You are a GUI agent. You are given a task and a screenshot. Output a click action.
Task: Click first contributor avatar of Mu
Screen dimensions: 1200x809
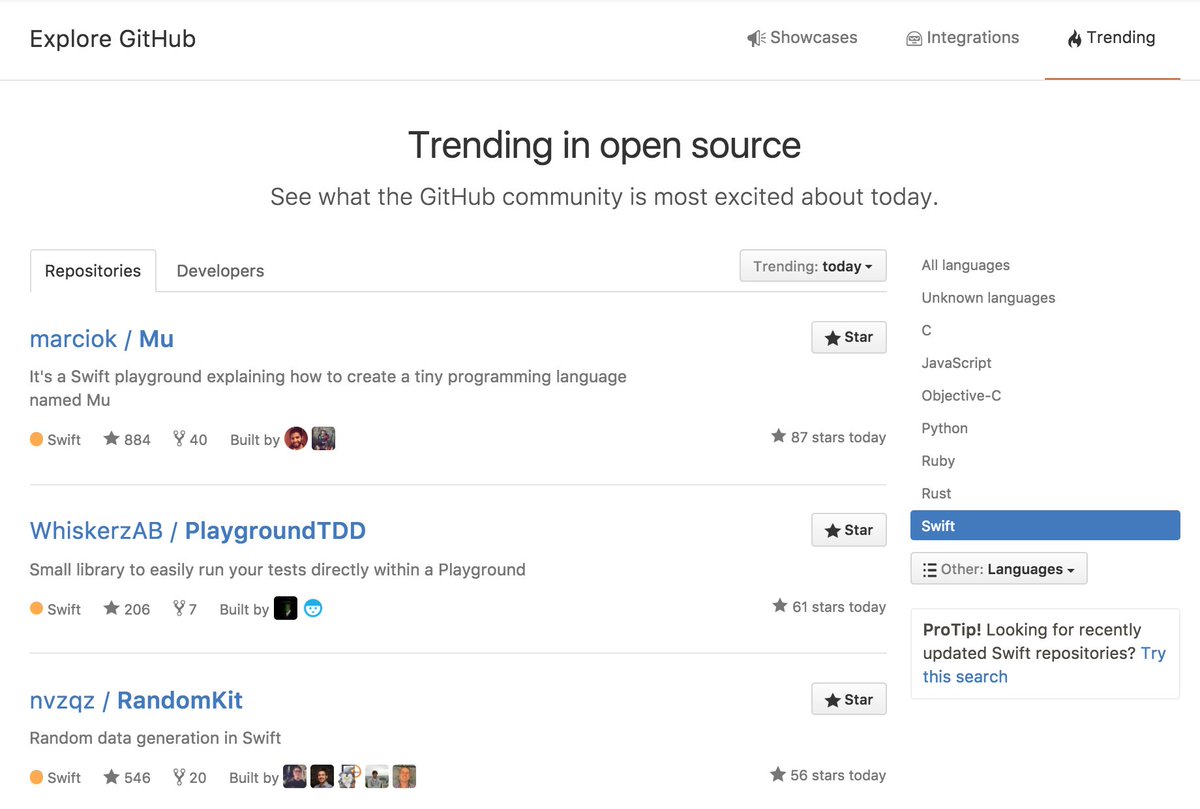pyautogui.click(x=296, y=439)
